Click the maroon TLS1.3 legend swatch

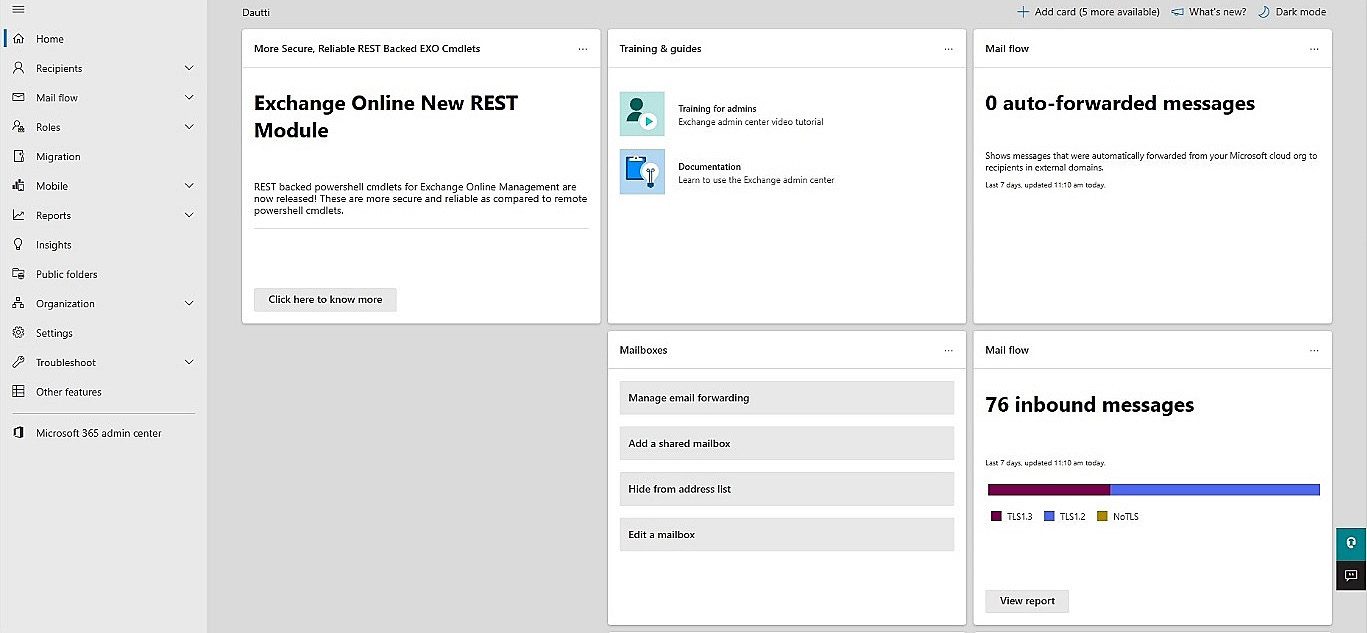(996, 517)
